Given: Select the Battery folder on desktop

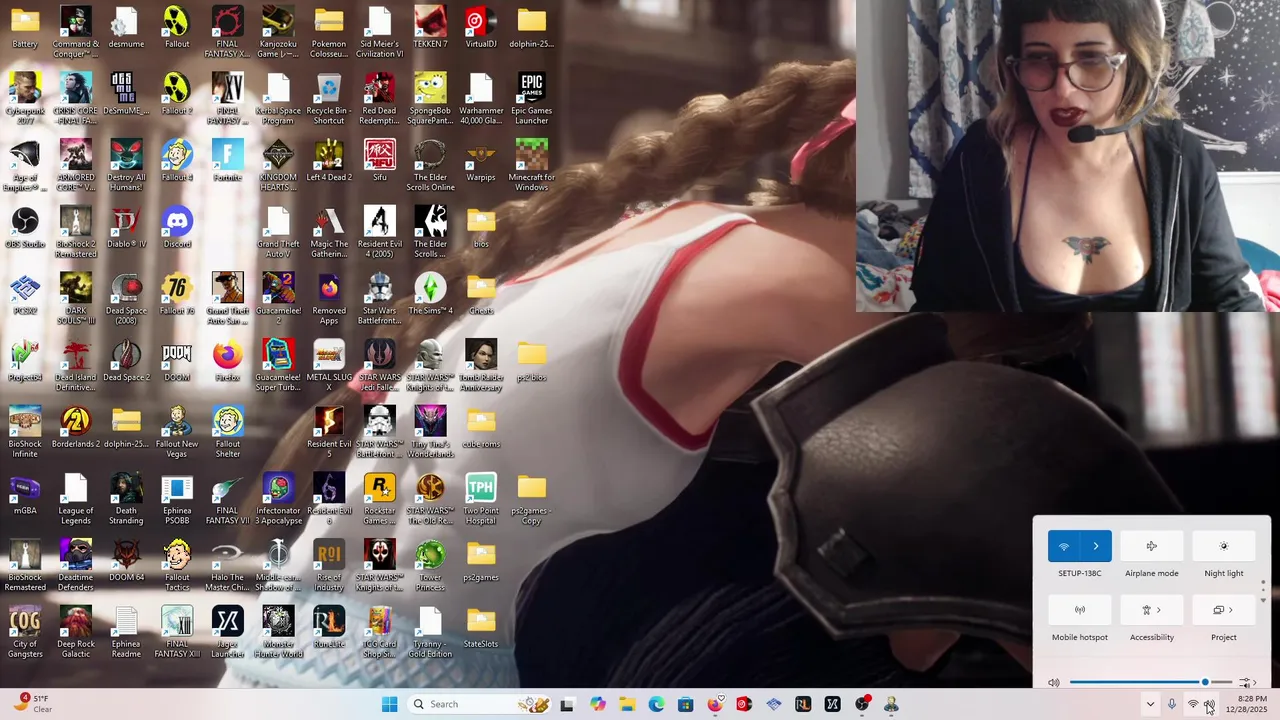Looking at the screenshot, I should click(x=25, y=27).
